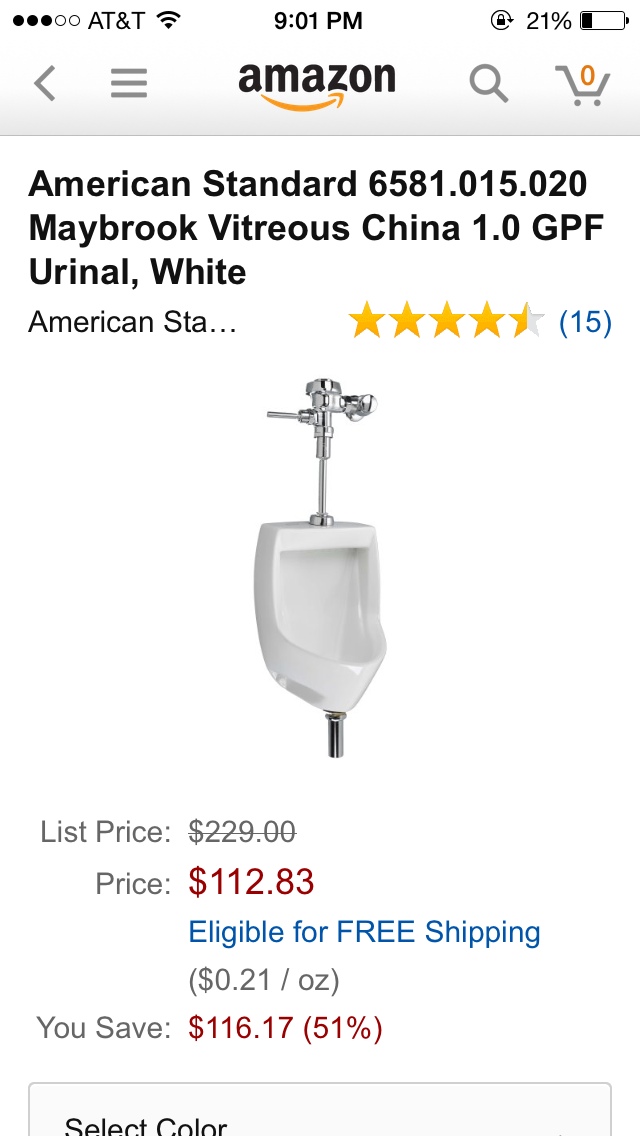Tap the $229.00 list price
640x1136 pixels.
pyautogui.click(x=242, y=832)
